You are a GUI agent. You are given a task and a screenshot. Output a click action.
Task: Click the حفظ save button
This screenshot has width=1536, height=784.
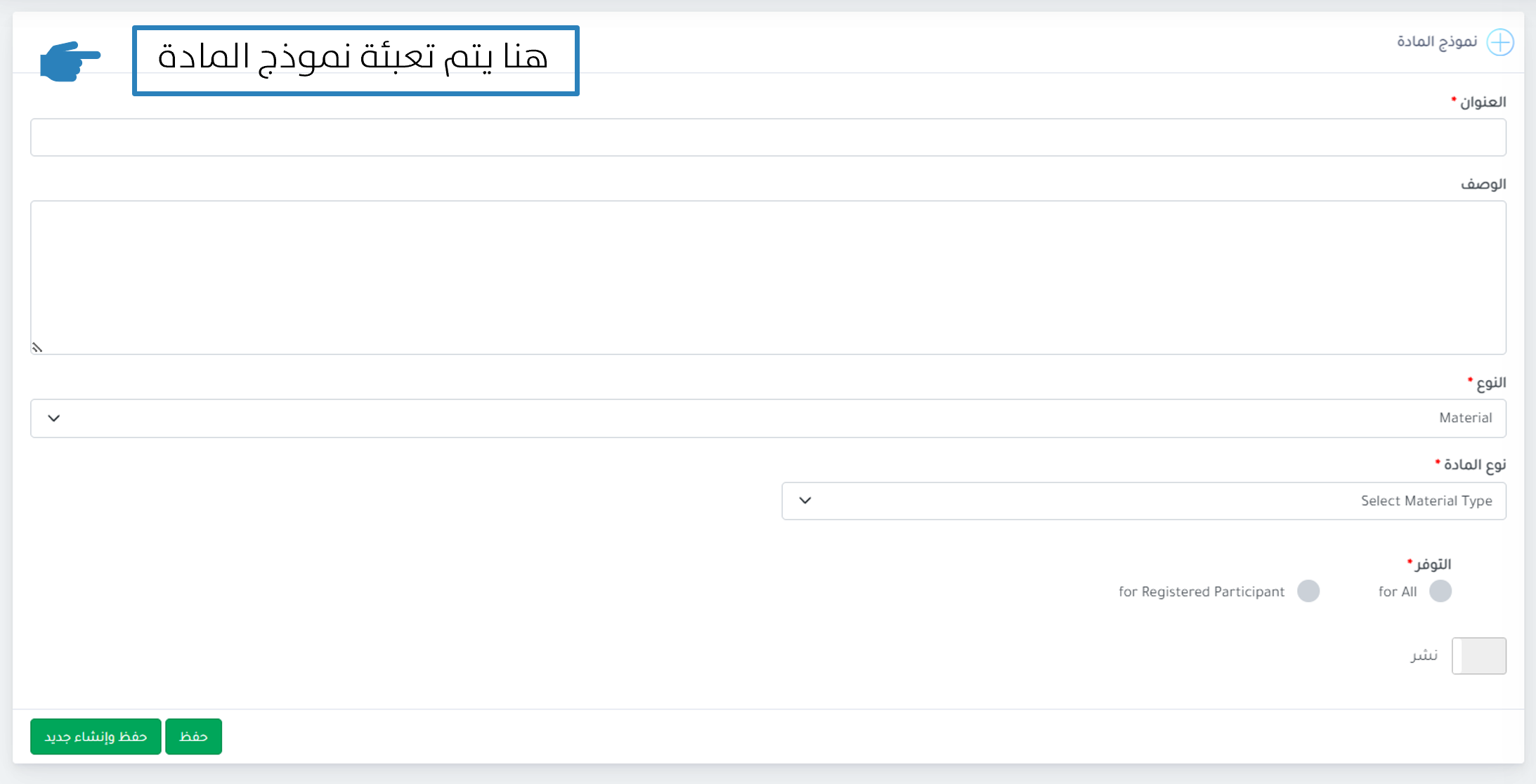pos(193,736)
